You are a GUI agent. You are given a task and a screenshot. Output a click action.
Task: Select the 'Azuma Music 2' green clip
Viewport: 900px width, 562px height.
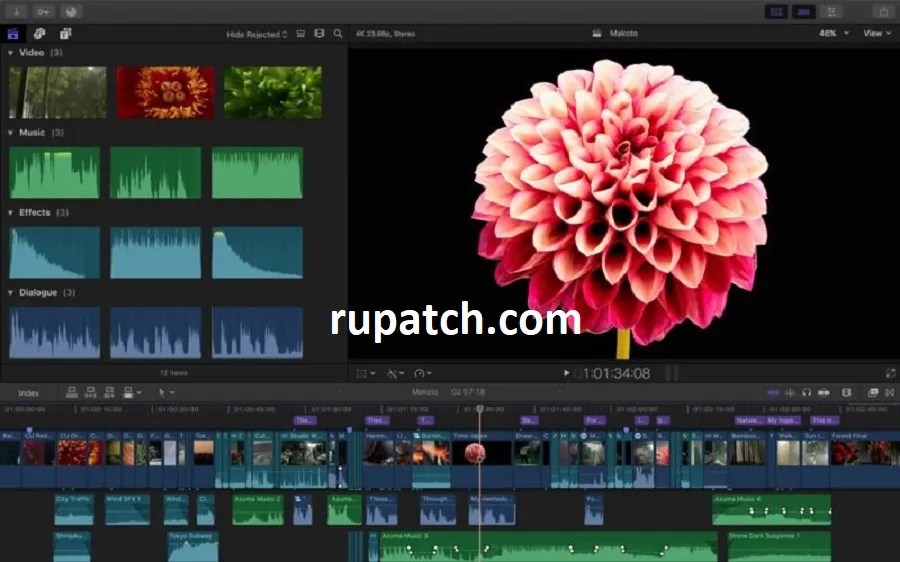click(x=258, y=509)
